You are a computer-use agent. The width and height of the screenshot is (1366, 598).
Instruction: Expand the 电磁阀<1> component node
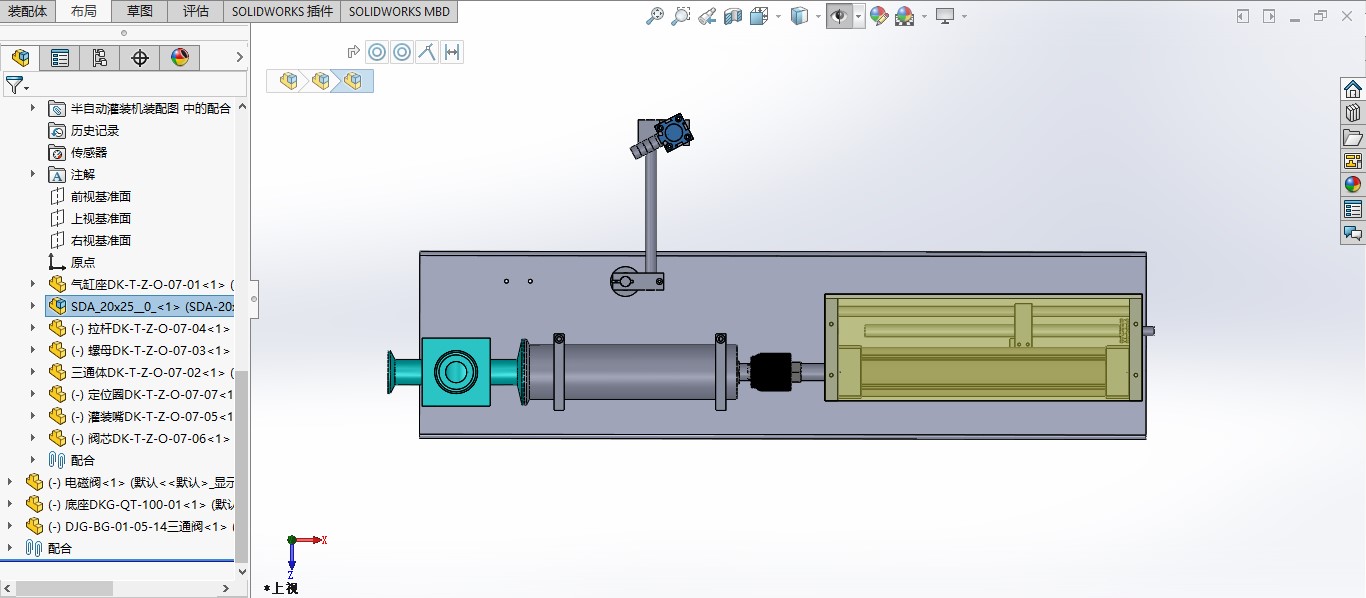tap(11, 482)
